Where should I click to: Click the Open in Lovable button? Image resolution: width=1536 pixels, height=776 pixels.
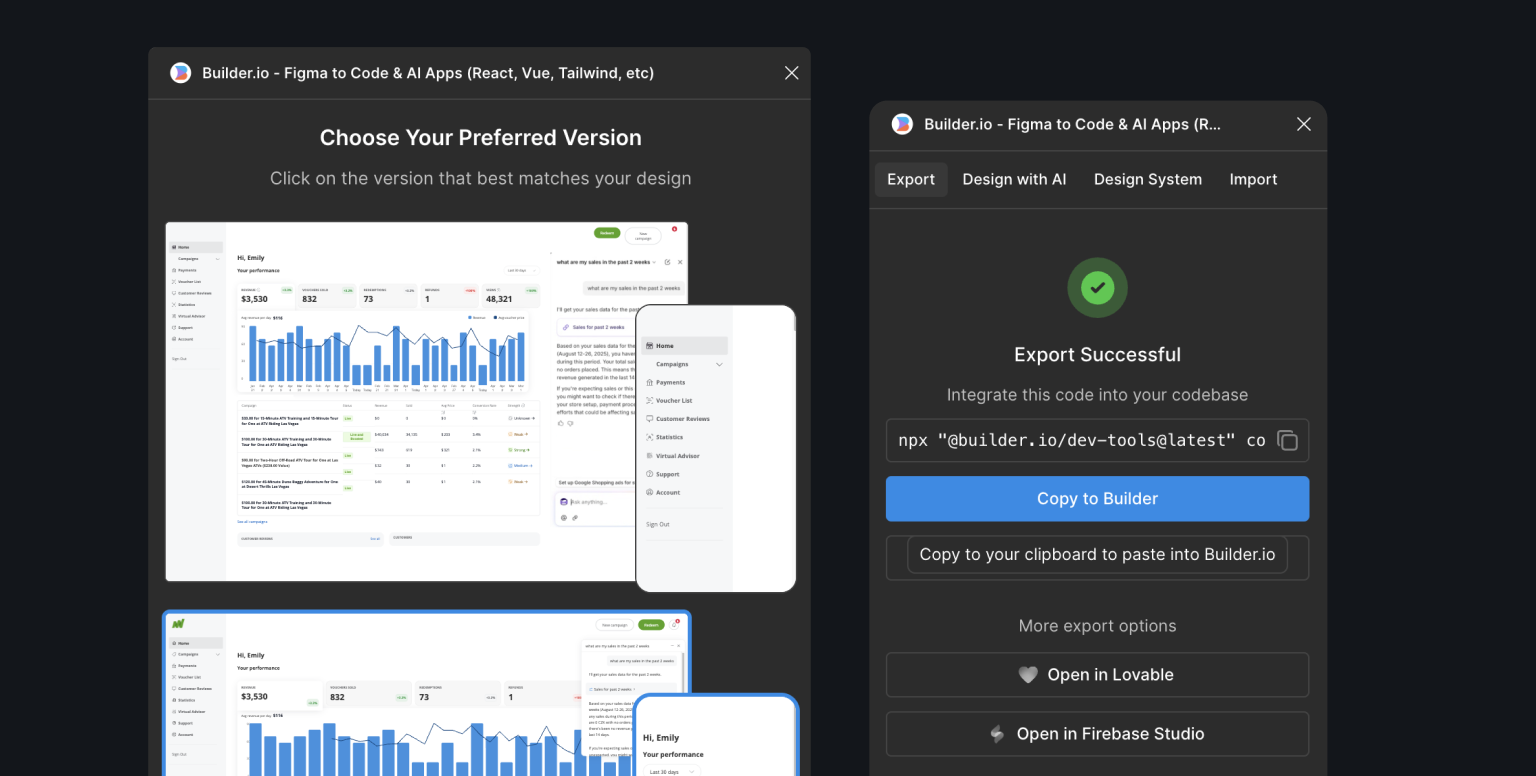pos(1097,675)
